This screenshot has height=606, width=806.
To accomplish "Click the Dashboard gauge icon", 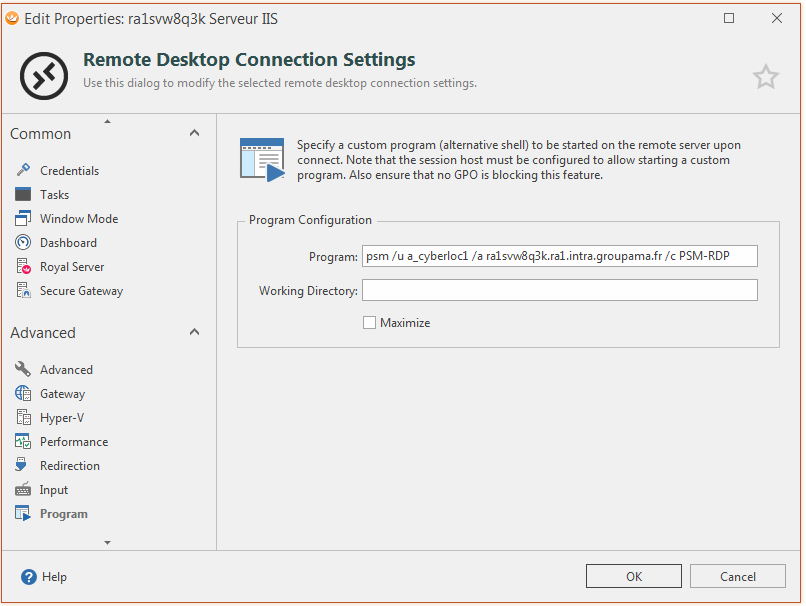I will pos(23,243).
